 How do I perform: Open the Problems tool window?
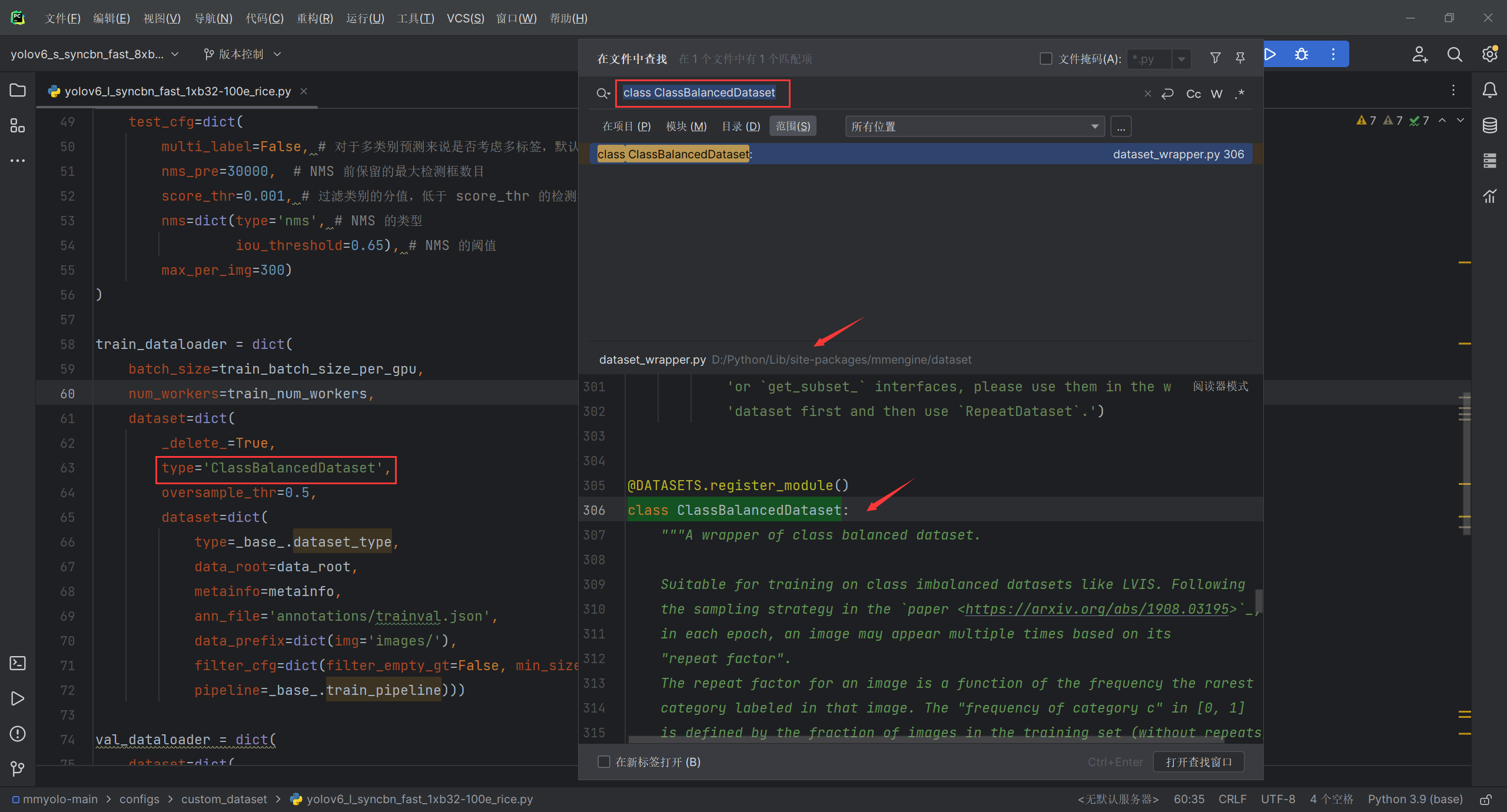[x=17, y=734]
